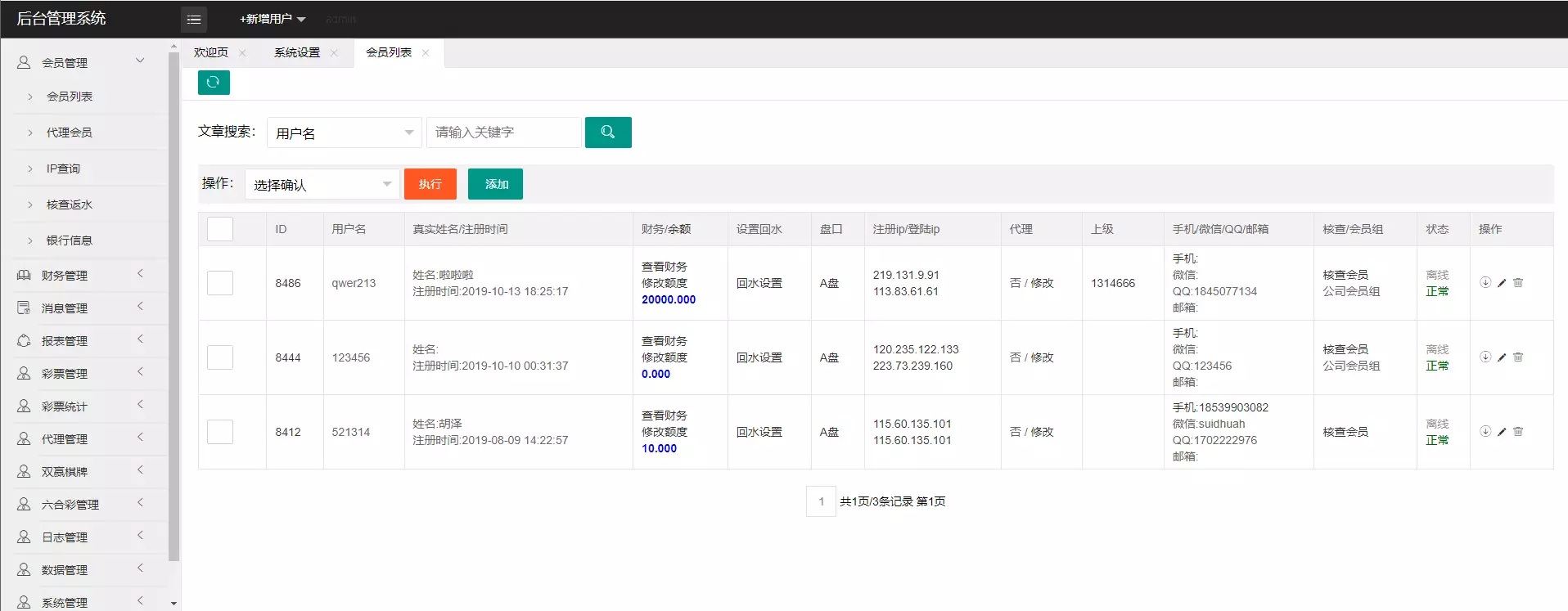Image resolution: width=1568 pixels, height=611 pixels.
Task: Click the edit pencil icon for user qwer213
Action: (1502, 283)
